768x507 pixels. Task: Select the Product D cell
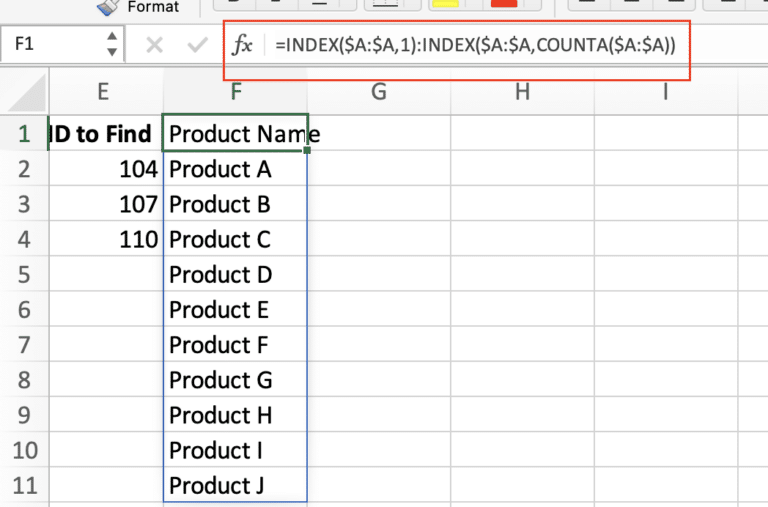point(235,275)
